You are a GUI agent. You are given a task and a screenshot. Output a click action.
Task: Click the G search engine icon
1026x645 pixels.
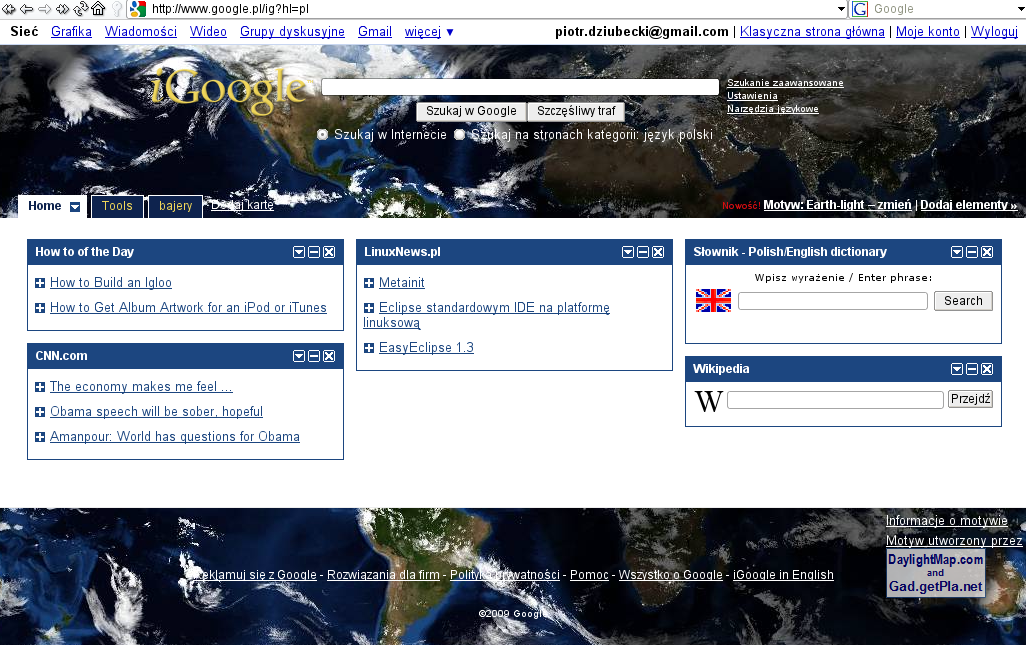click(860, 9)
